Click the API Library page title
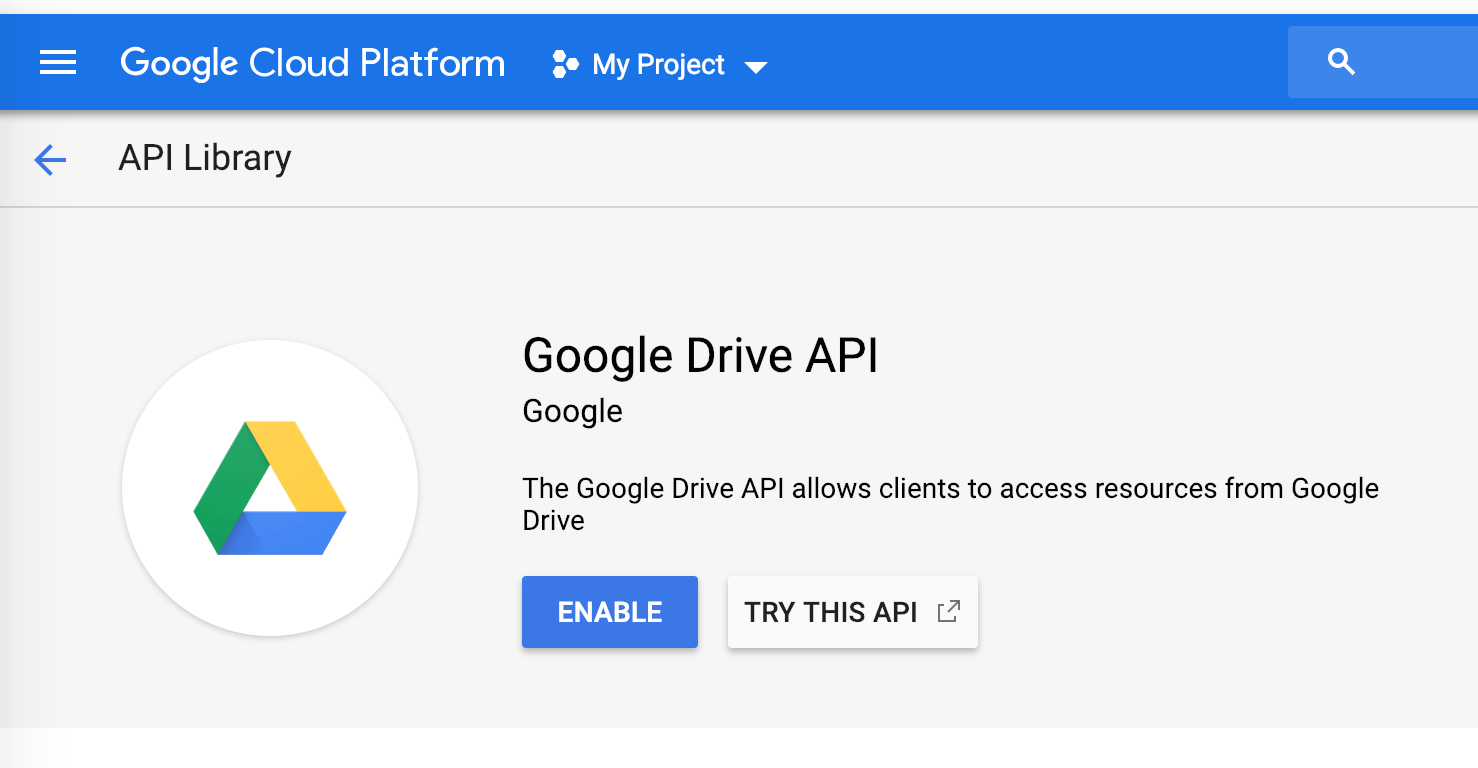 point(205,158)
